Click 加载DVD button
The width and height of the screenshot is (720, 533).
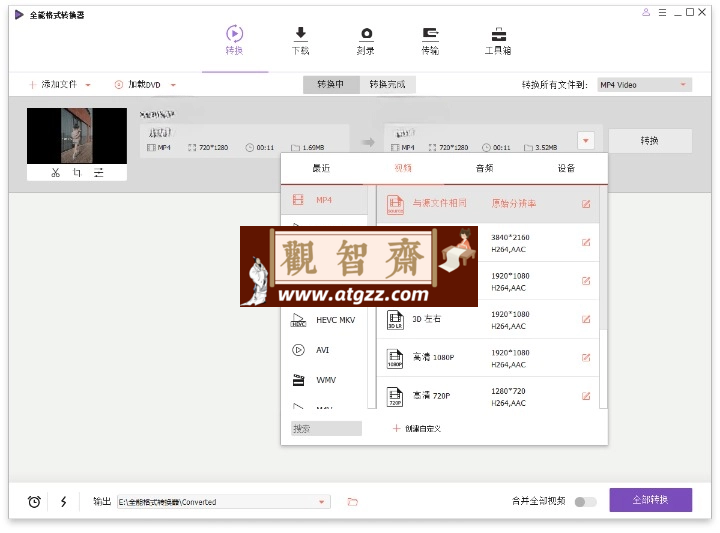(138, 84)
